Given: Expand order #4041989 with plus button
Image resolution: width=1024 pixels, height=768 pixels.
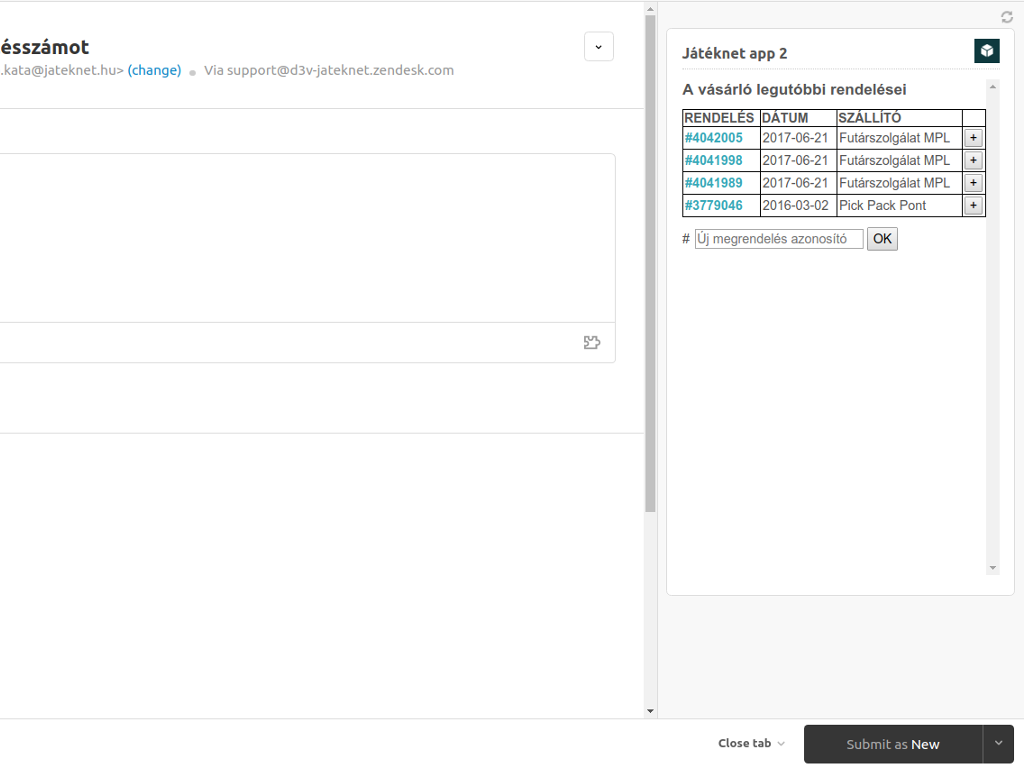Looking at the screenshot, I should [x=973, y=183].
